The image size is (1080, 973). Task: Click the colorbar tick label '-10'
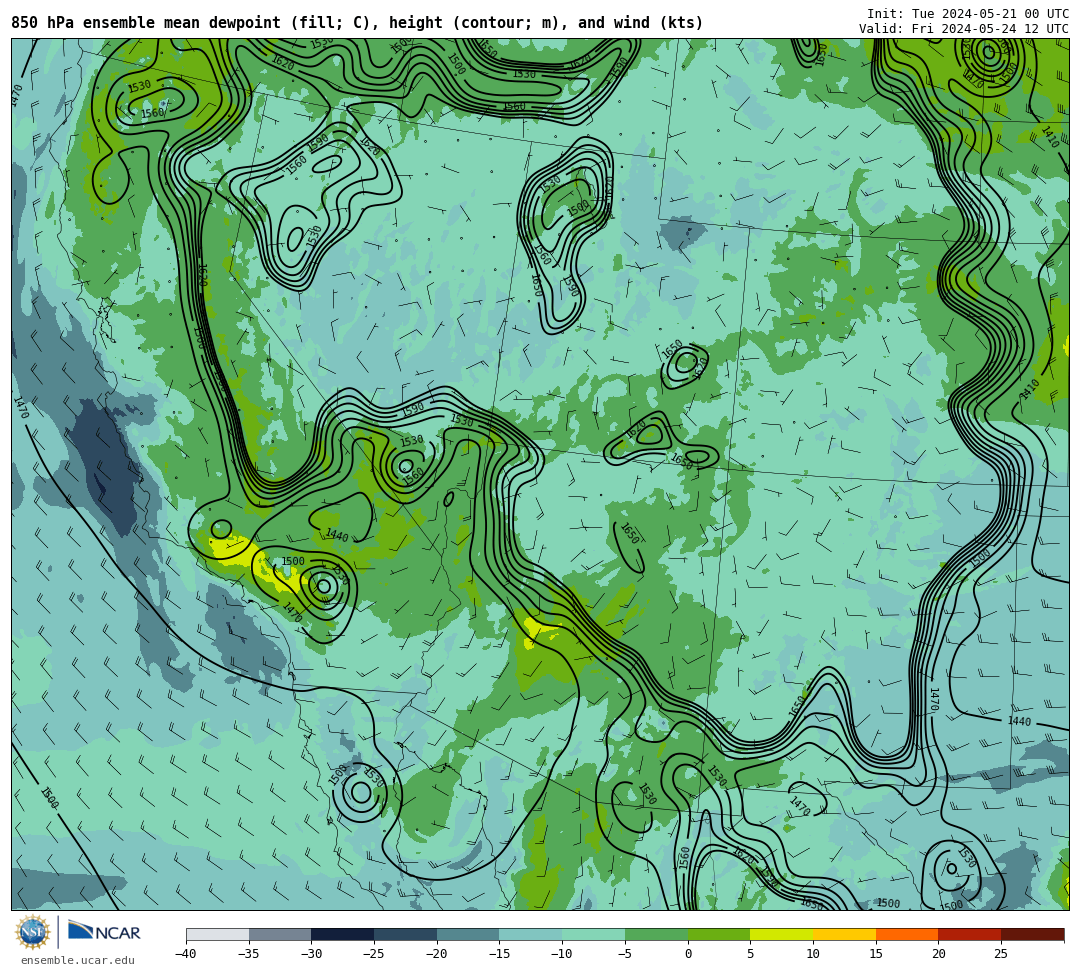(x=561, y=954)
